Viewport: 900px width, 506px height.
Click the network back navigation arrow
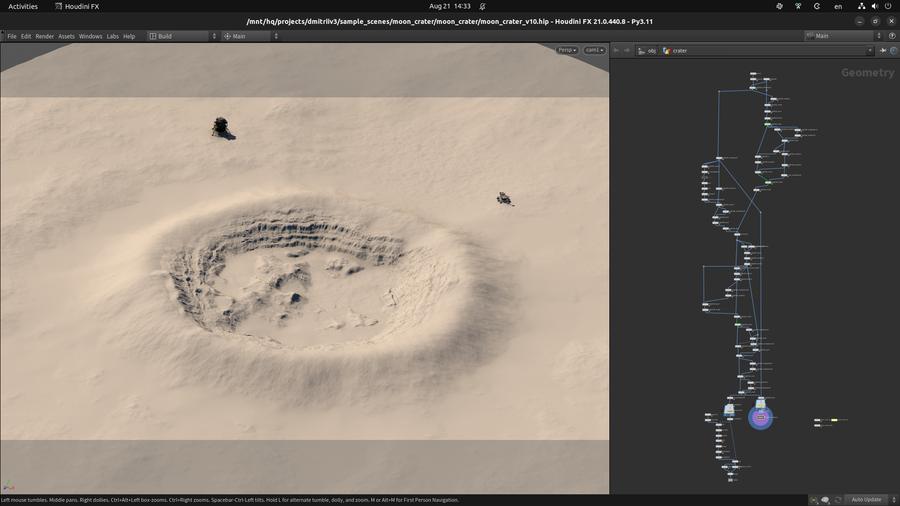(617, 50)
